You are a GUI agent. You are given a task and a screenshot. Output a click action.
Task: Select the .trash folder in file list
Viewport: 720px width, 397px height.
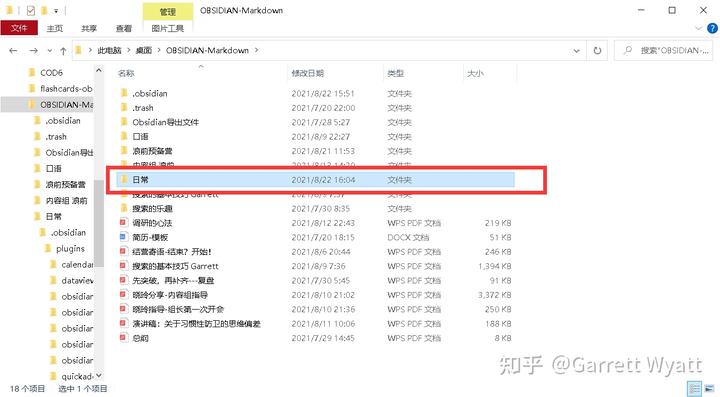point(315,108)
